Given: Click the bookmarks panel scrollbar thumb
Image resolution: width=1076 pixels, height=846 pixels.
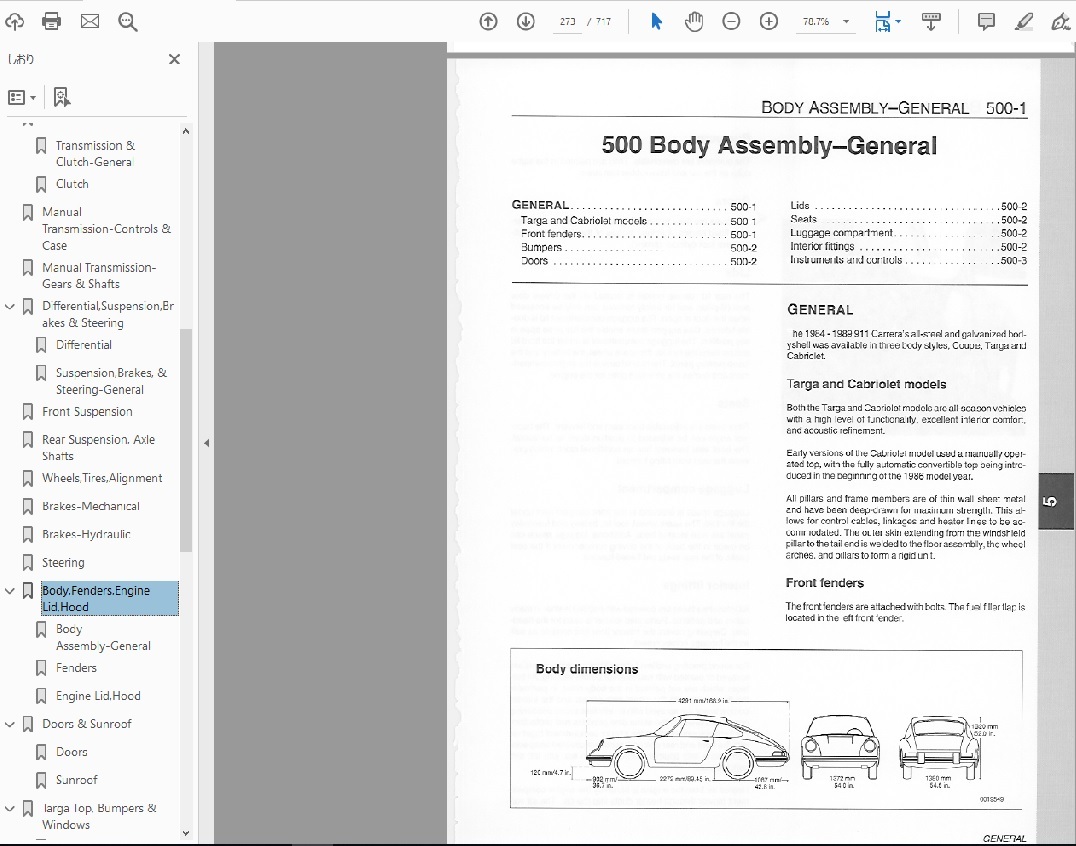Looking at the screenshot, I should click(x=186, y=440).
